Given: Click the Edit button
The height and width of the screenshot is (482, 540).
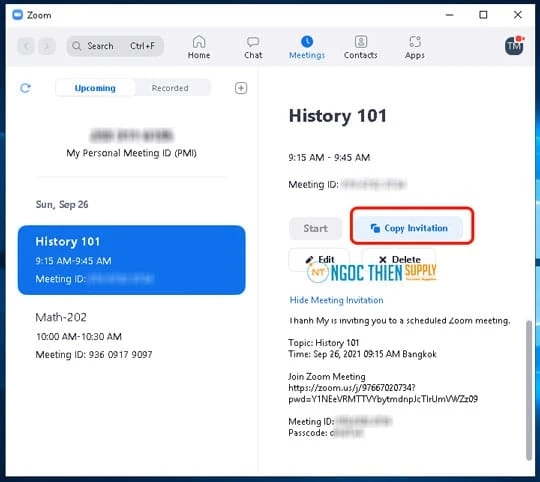Looking at the screenshot, I should coord(319,259).
